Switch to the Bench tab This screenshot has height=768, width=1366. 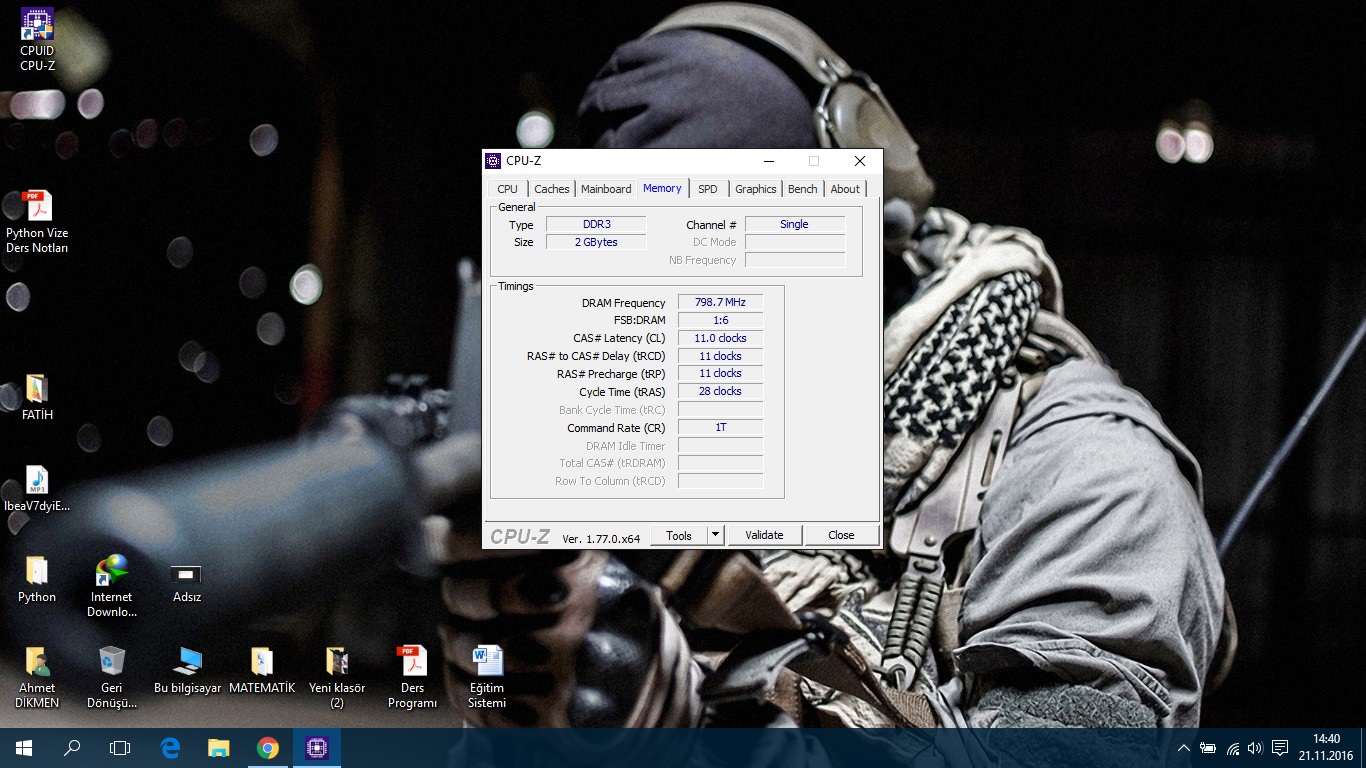[x=803, y=189]
